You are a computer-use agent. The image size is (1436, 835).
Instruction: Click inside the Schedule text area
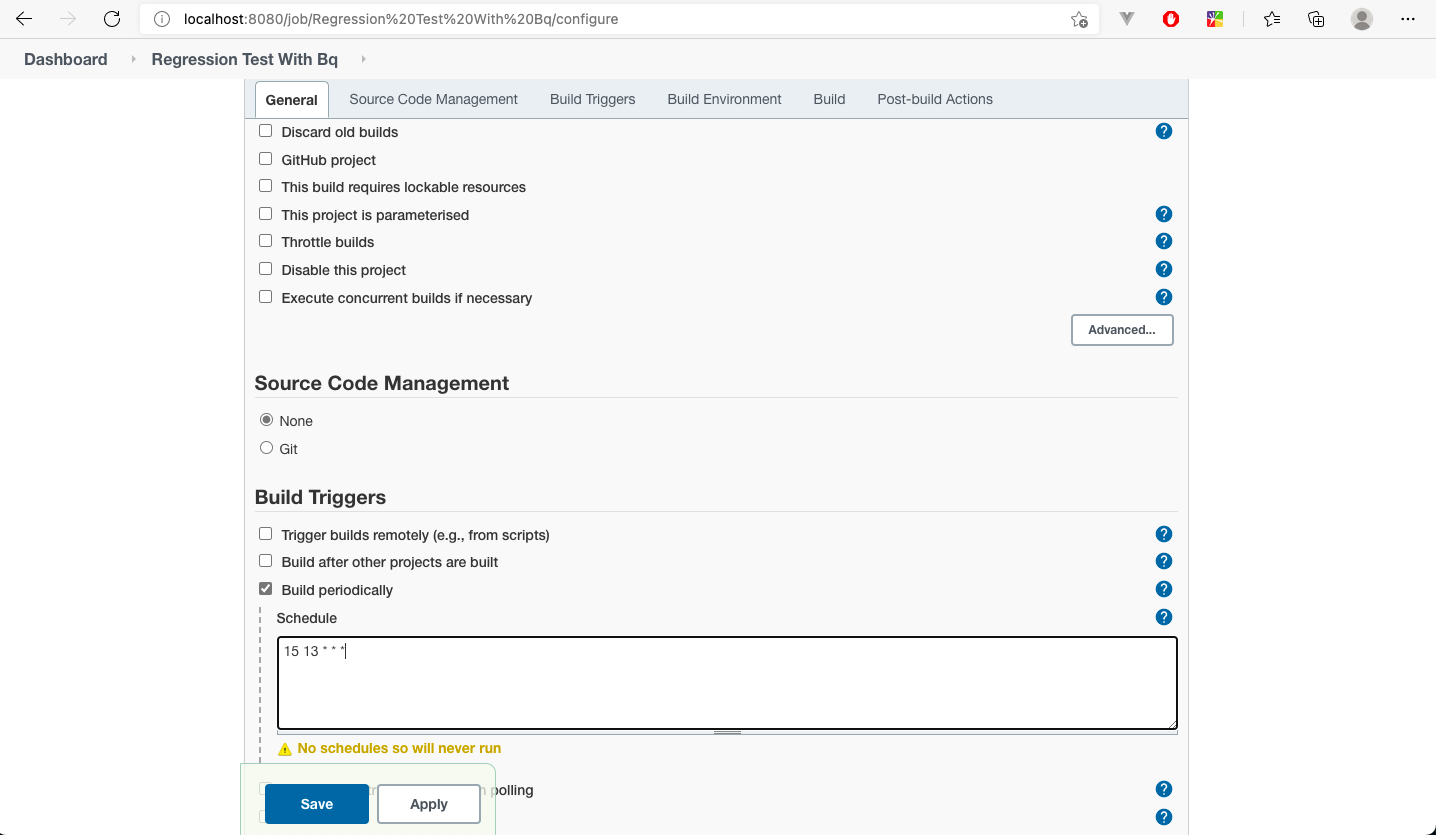click(x=727, y=683)
